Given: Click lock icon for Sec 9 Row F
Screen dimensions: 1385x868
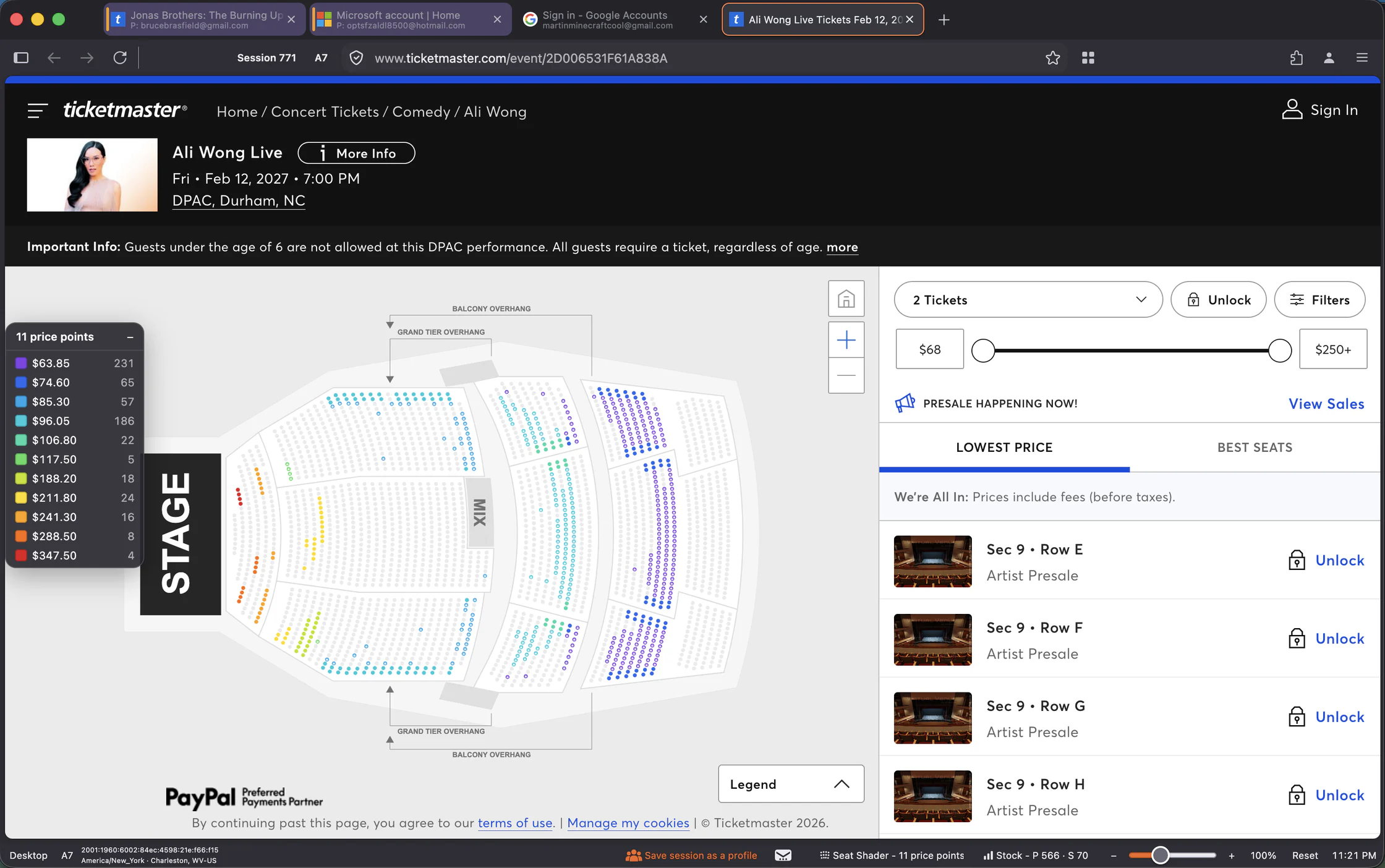Looking at the screenshot, I should [x=1297, y=638].
